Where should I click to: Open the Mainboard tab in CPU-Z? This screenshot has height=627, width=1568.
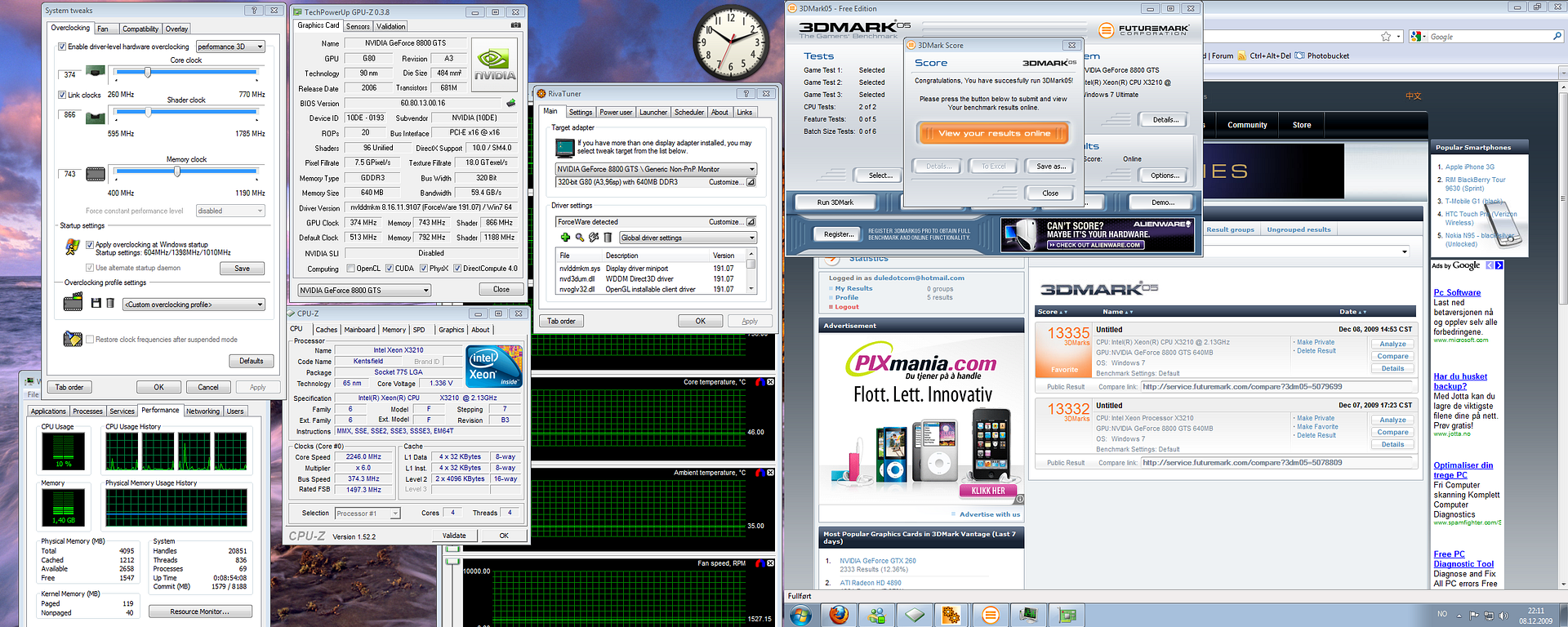point(359,330)
